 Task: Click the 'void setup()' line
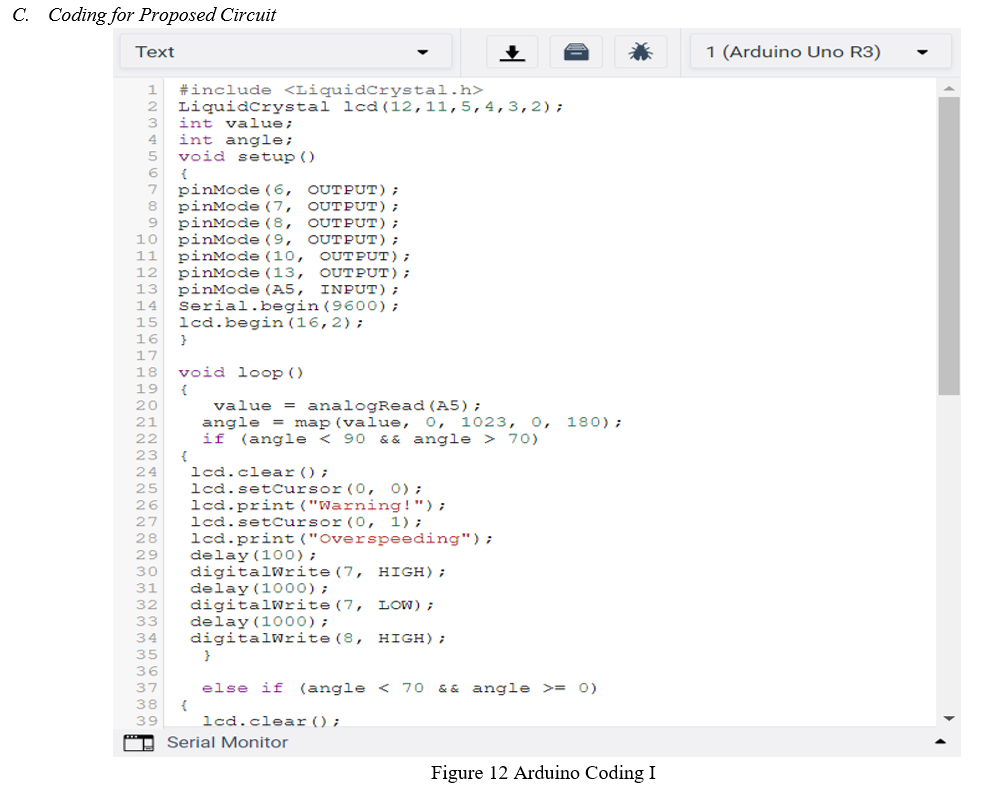pyautogui.click(x=246, y=156)
